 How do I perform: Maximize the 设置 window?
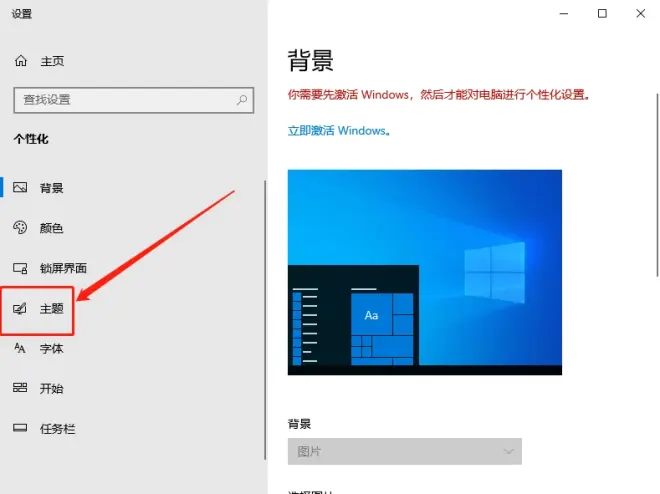tap(602, 13)
